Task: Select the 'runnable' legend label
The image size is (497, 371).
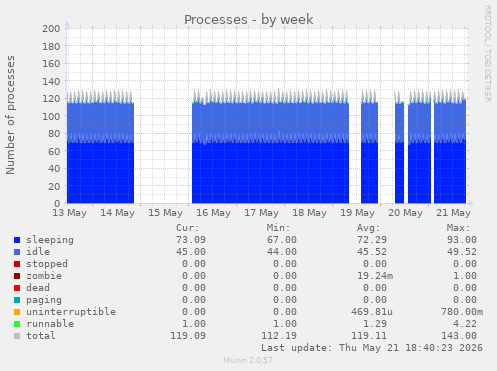Action: coord(50,324)
